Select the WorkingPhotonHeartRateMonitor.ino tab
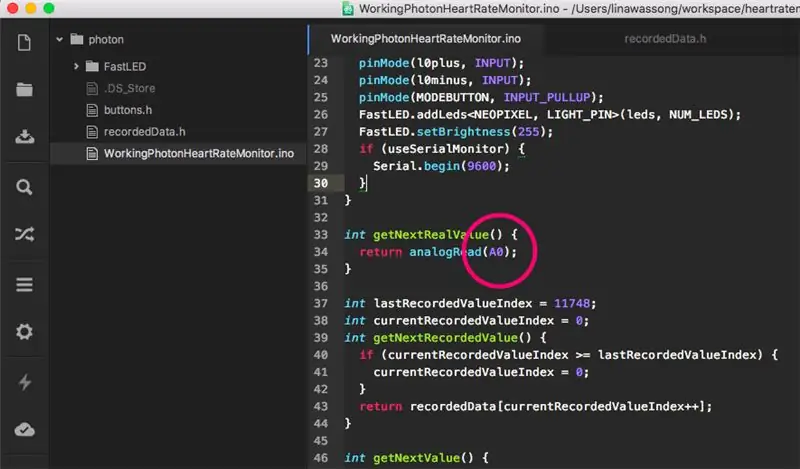This screenshot has width=800, height=469. (x=426, y=39)
